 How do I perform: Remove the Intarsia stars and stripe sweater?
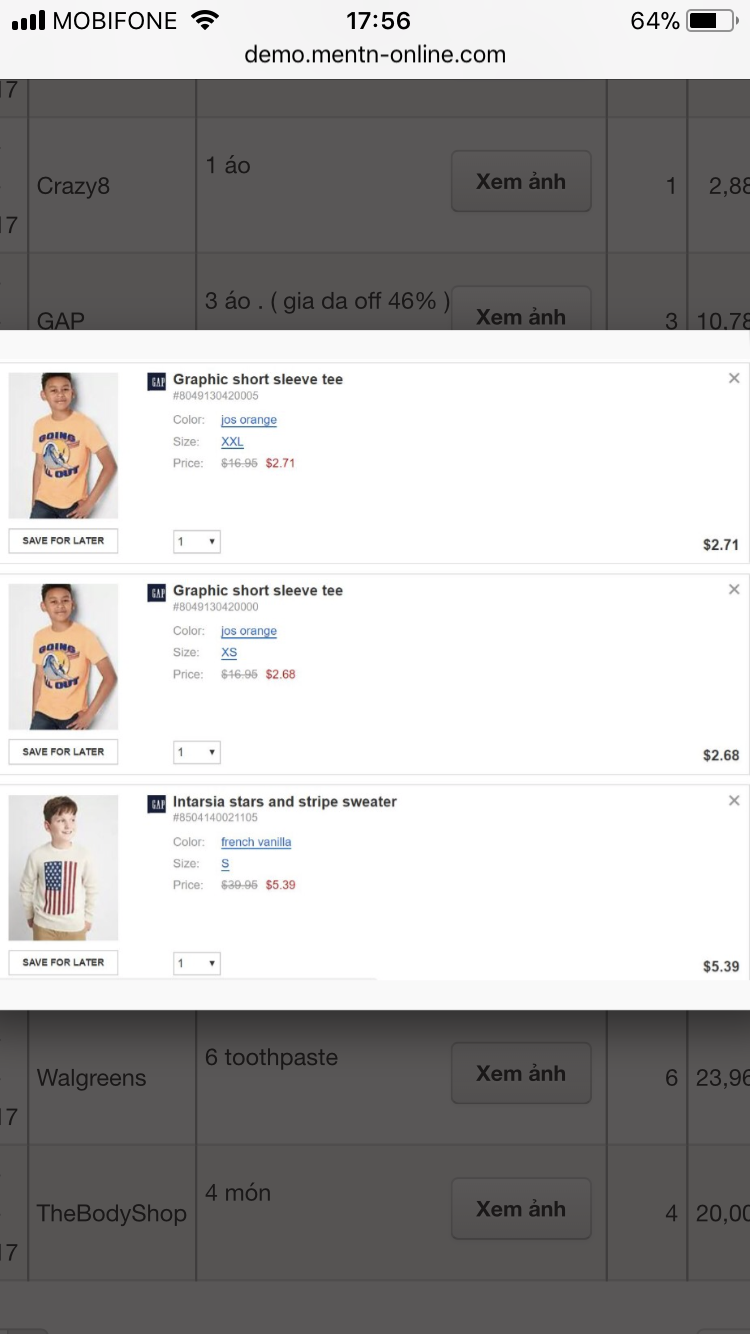point(734,800)
